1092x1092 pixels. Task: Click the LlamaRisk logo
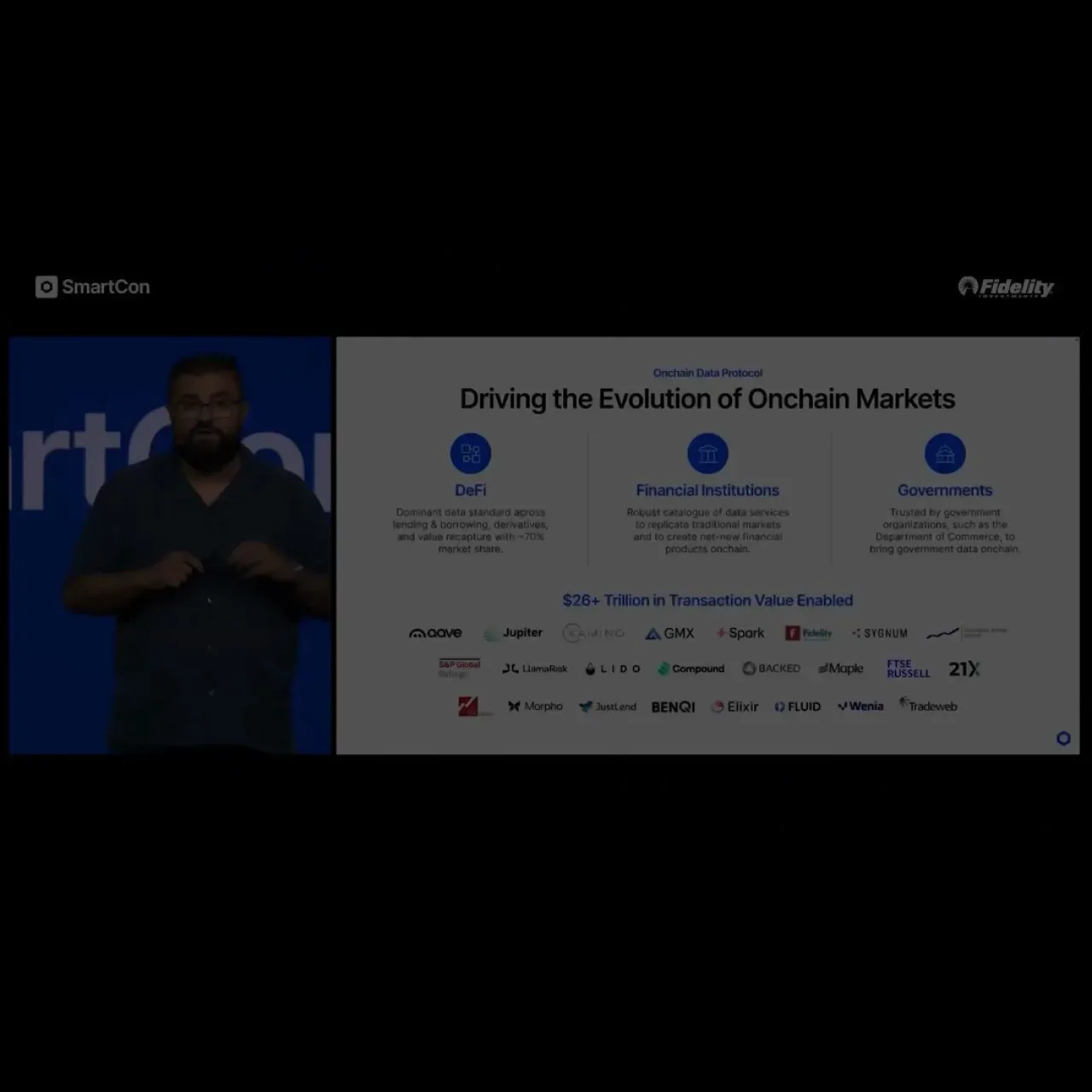(x=535, y=669)
